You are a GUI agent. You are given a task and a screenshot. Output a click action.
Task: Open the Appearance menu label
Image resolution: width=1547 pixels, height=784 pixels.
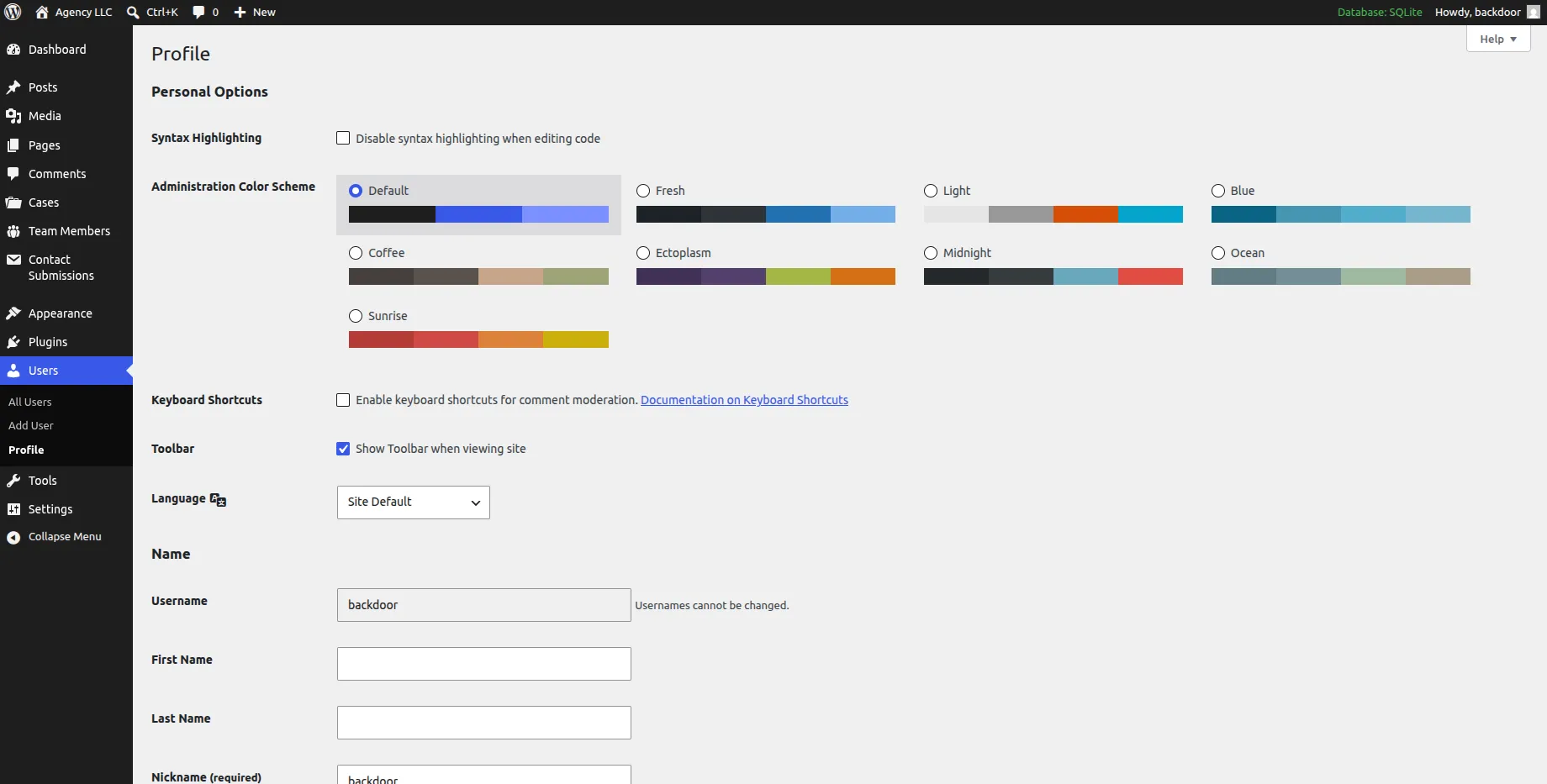pyautogui.click(x=61, y=313)
